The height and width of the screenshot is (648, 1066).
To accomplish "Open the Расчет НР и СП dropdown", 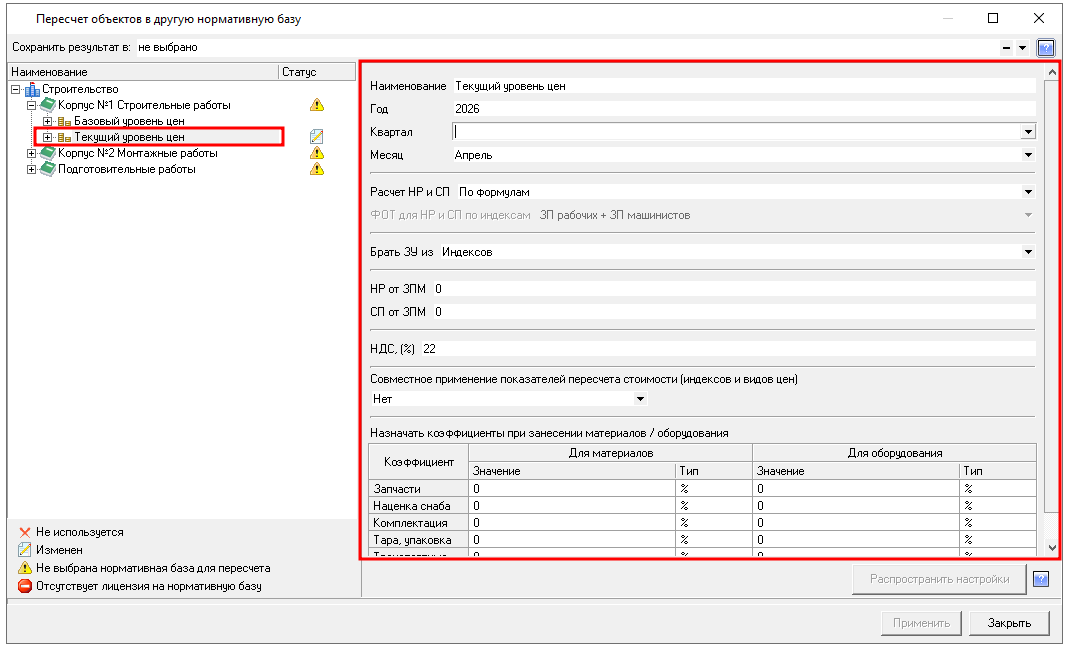I will coord(1027,192).
